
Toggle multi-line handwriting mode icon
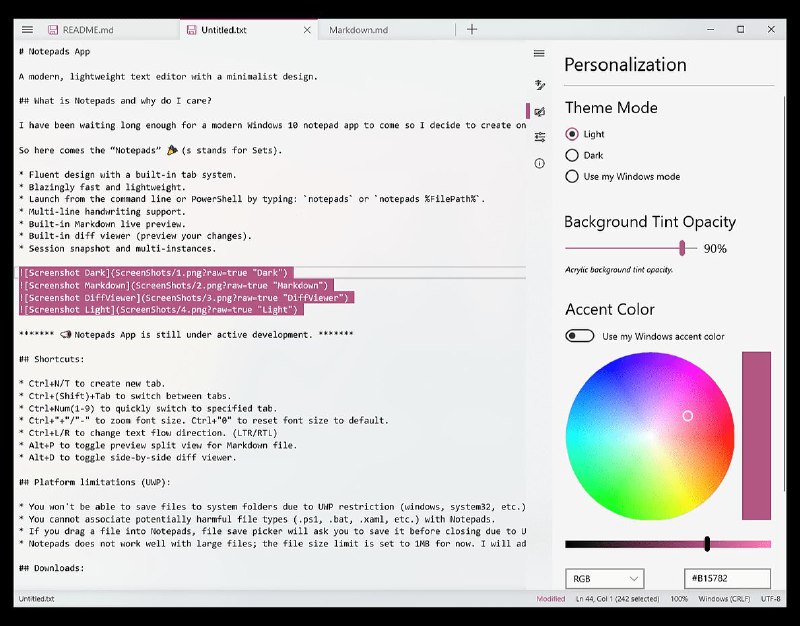point(539,85)
